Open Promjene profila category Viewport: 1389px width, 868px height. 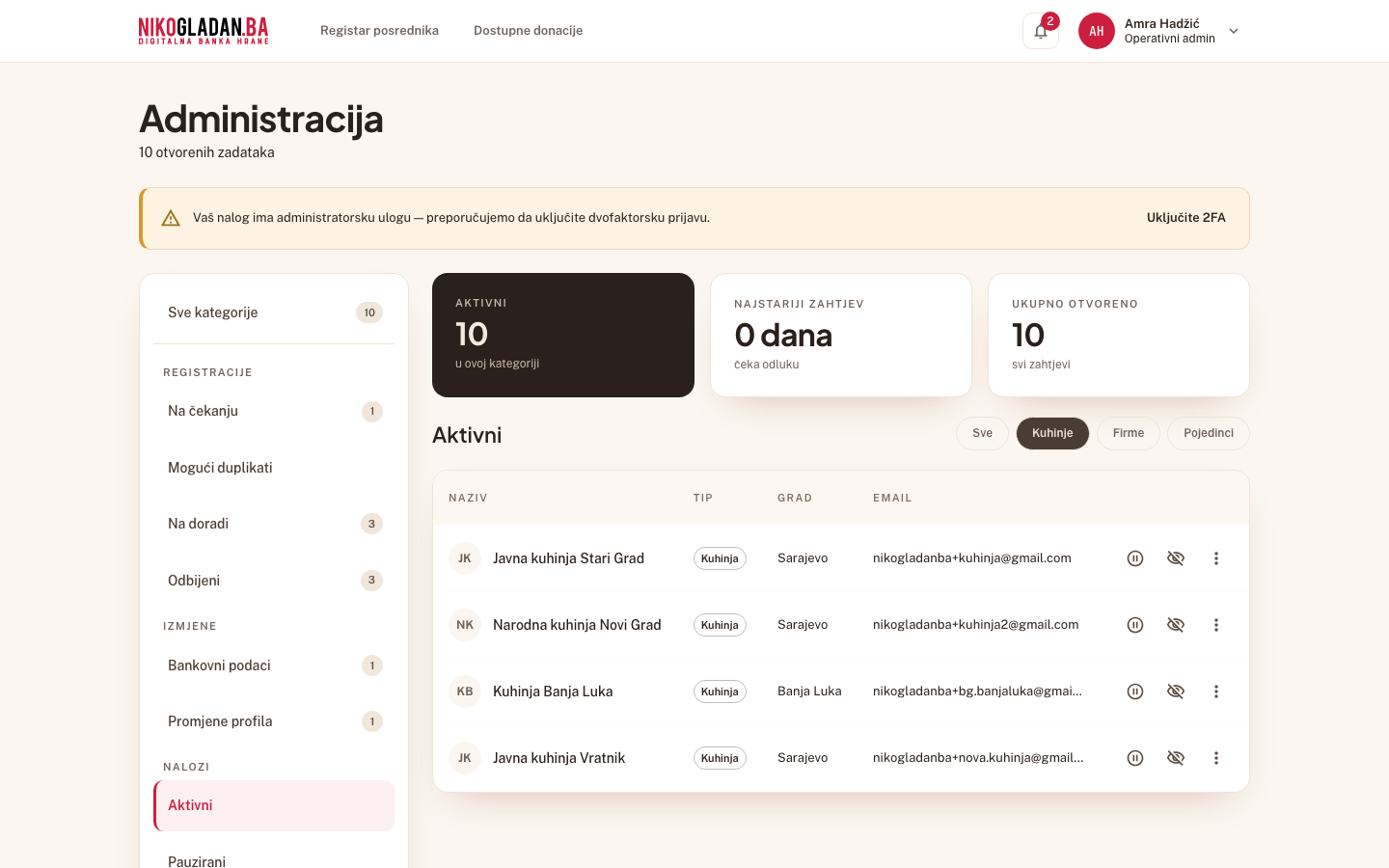274,721
